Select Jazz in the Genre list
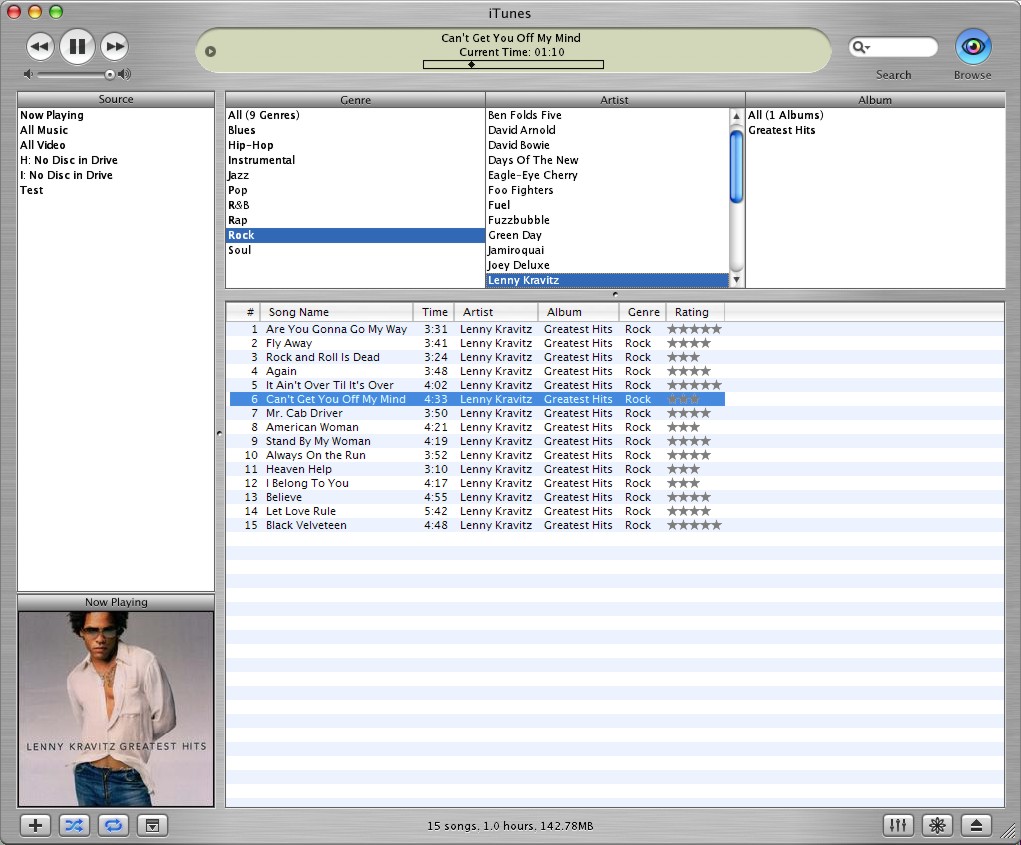Screen dimensions: 1021x845 (x=239, y=175)
